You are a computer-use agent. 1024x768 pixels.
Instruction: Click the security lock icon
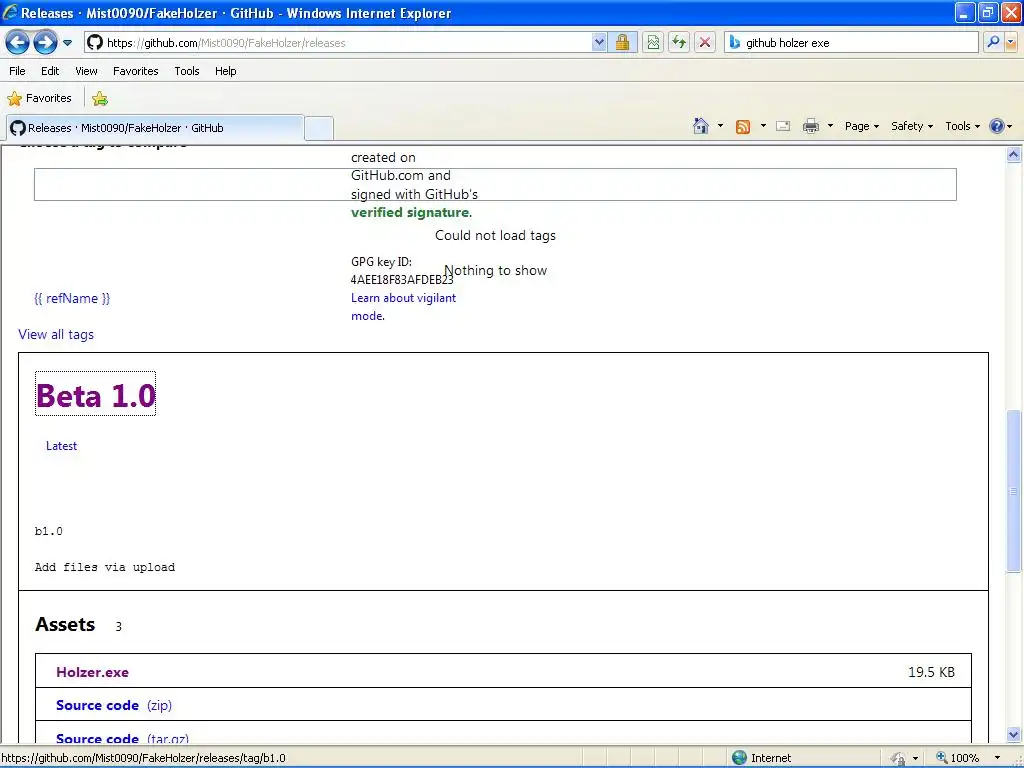coord(622,43)
